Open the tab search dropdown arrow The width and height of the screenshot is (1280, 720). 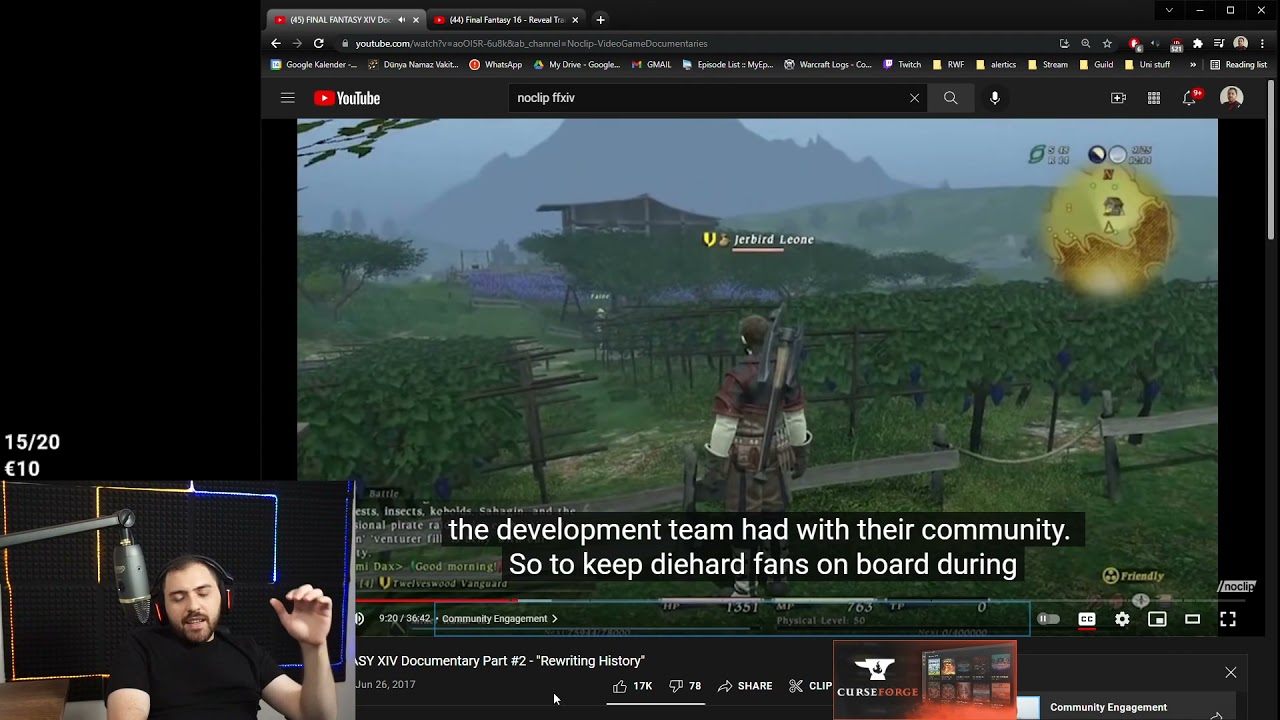(x=1169, y=10)
